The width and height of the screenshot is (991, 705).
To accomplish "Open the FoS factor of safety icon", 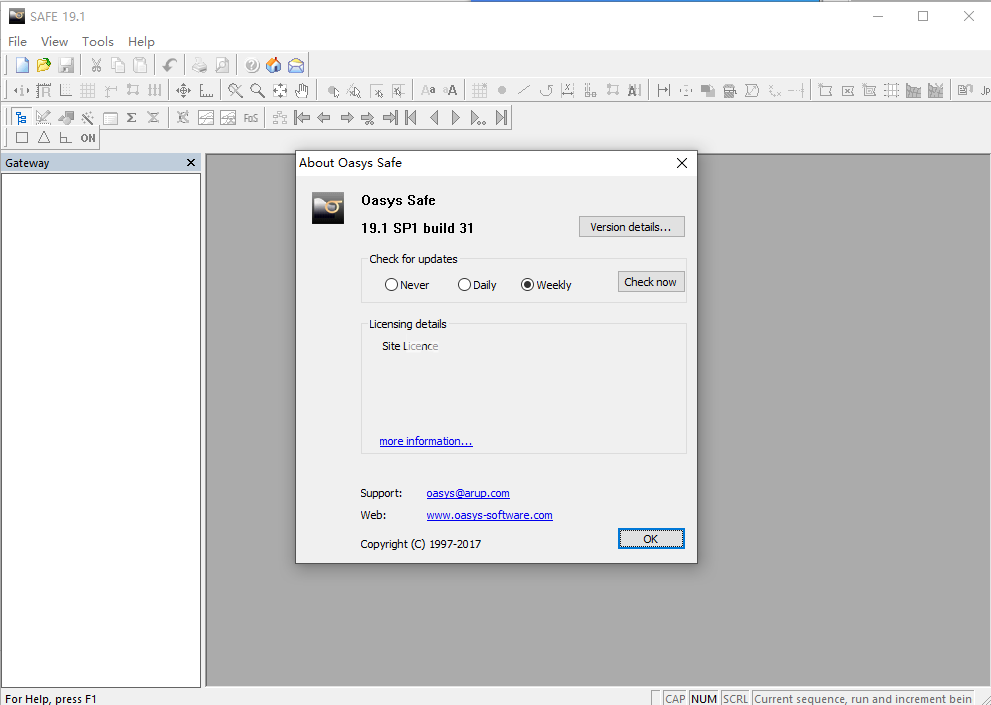I will 251,118.
